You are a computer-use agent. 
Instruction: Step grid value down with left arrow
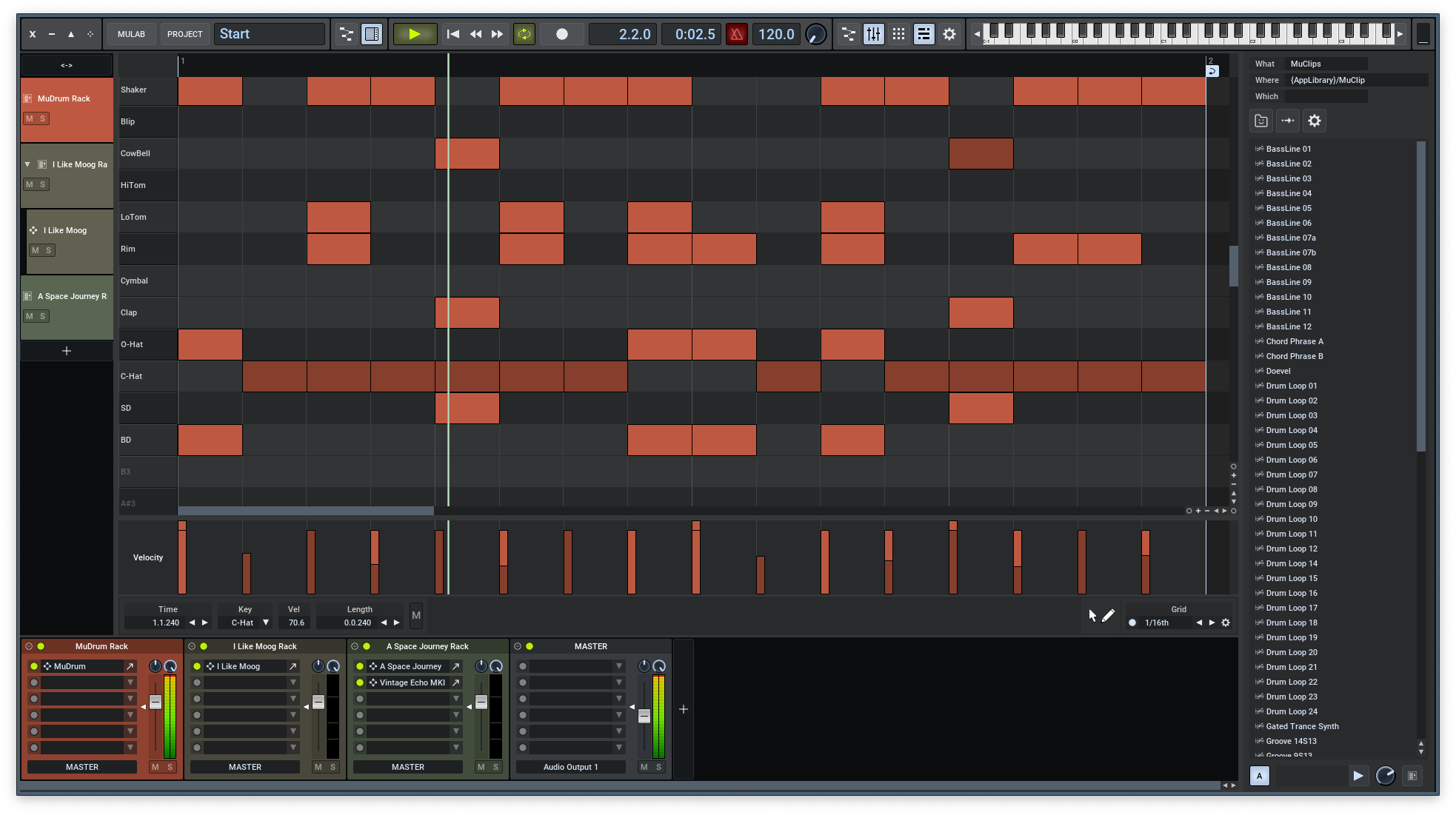1199,623
